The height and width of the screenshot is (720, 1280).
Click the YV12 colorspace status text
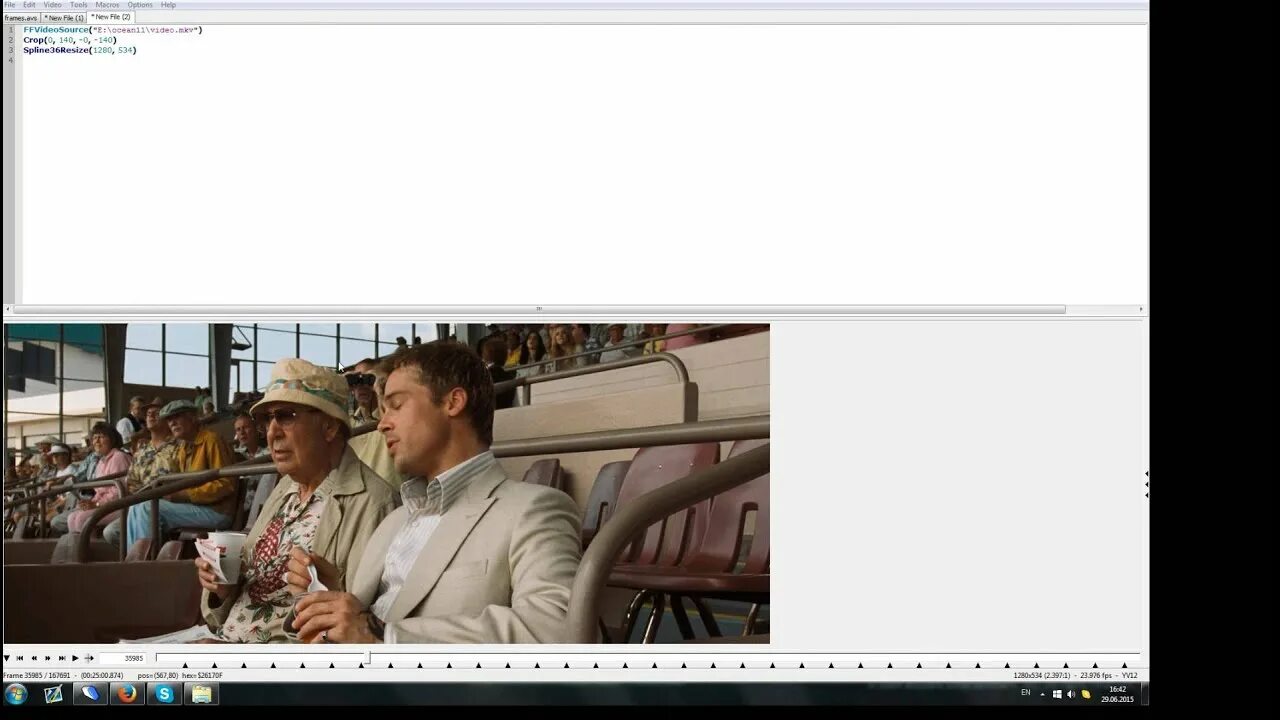[x=1130, y=676]
